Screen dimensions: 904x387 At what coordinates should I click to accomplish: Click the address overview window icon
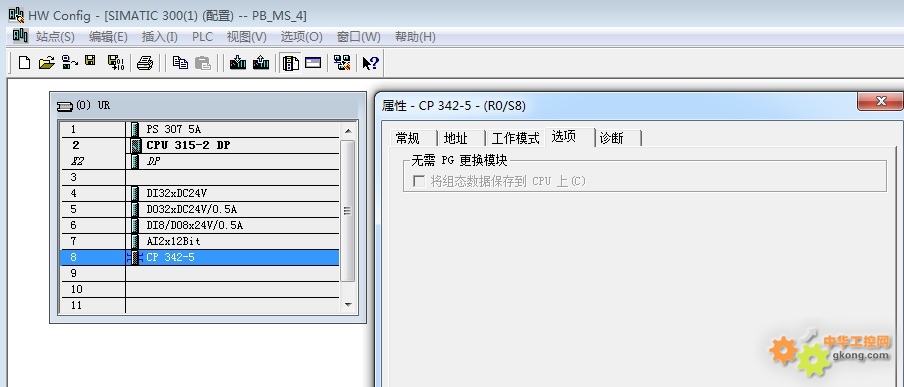click(x=312, y=62)
